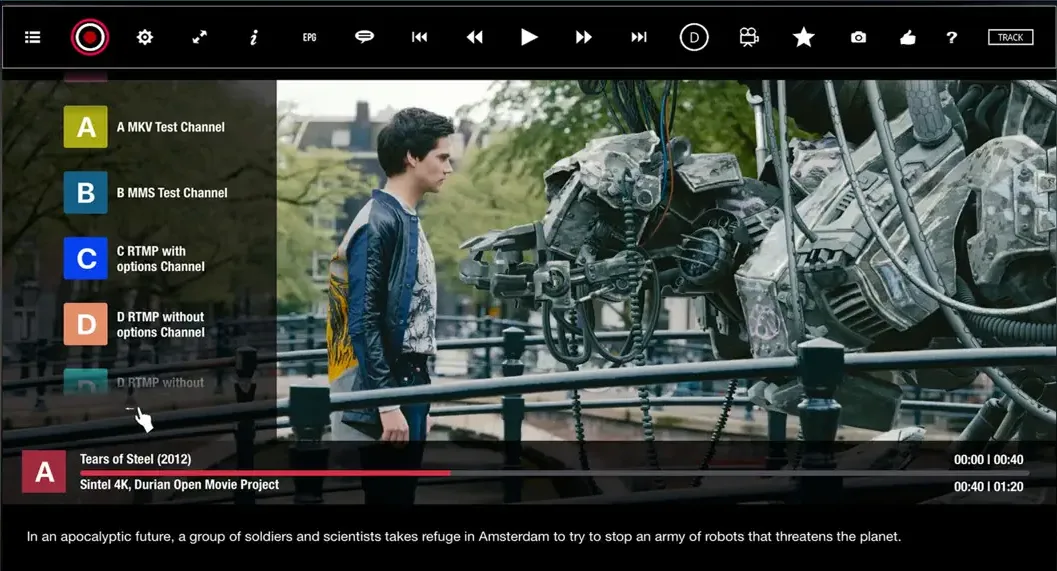Click 'Sintel 4K, Durian Open Movie Project'
This screenshot has width=1057, height=571.
coord(179,485)
